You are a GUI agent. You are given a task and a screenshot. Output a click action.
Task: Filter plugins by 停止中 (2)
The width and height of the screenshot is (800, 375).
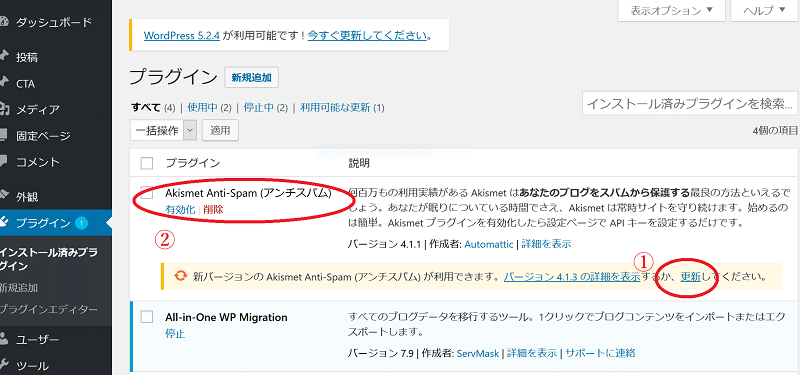[265, 108]
